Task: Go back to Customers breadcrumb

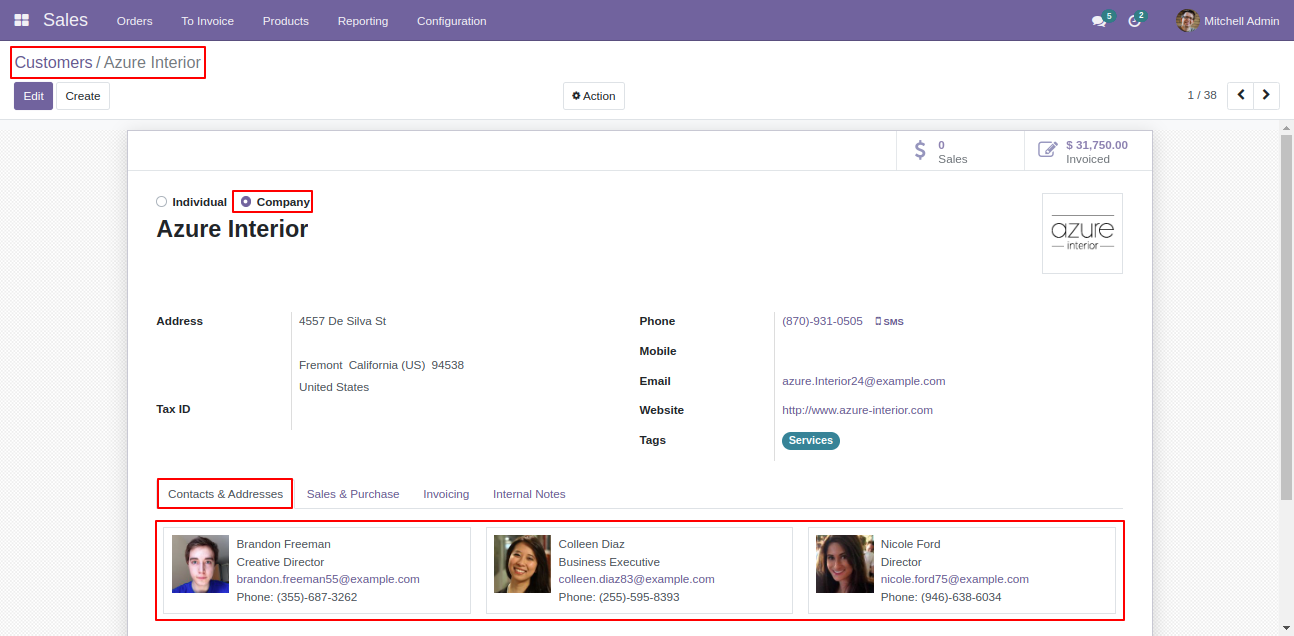Action: point(54,62)
